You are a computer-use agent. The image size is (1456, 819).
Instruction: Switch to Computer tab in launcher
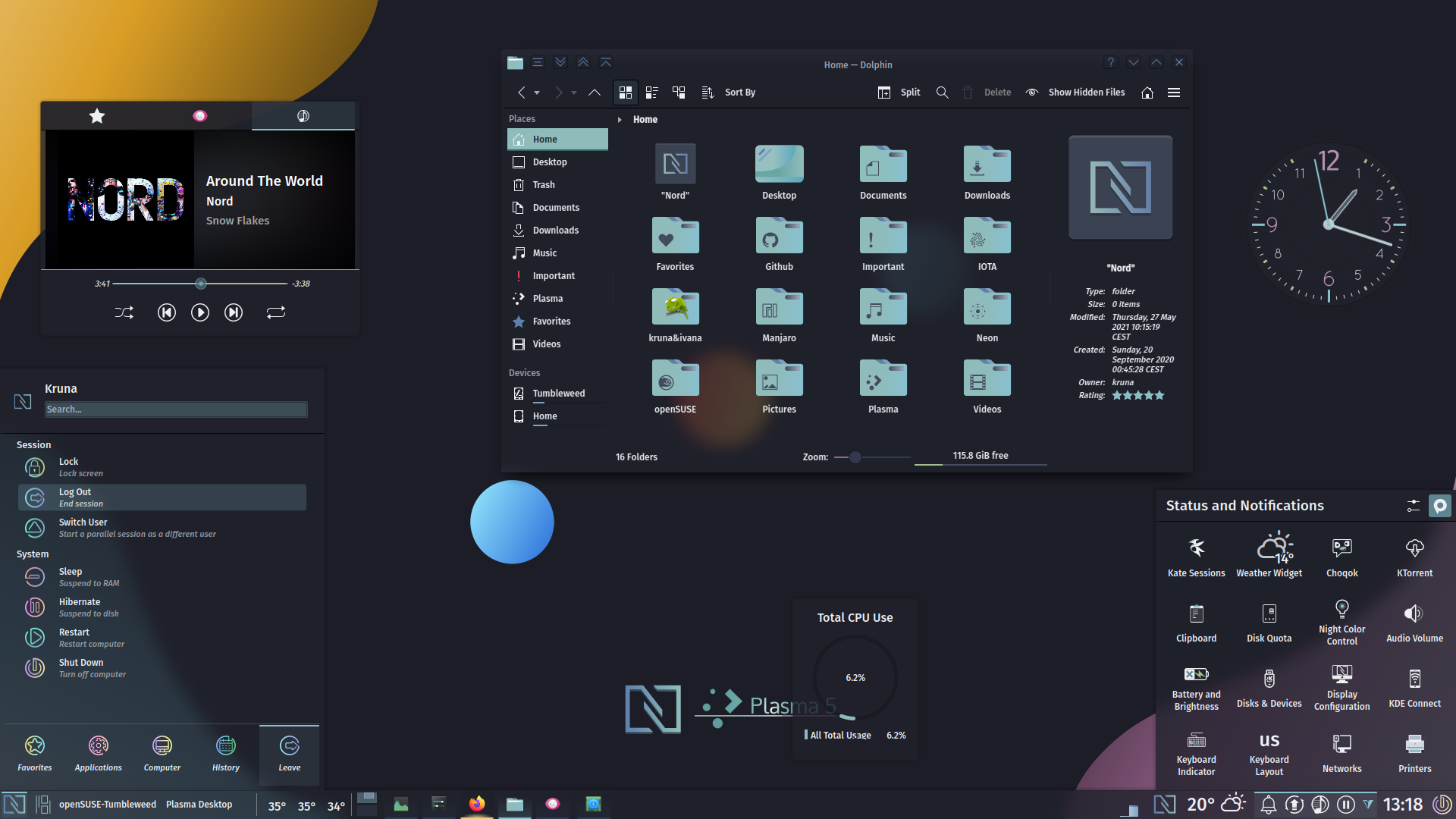click(x=162, y=755)
